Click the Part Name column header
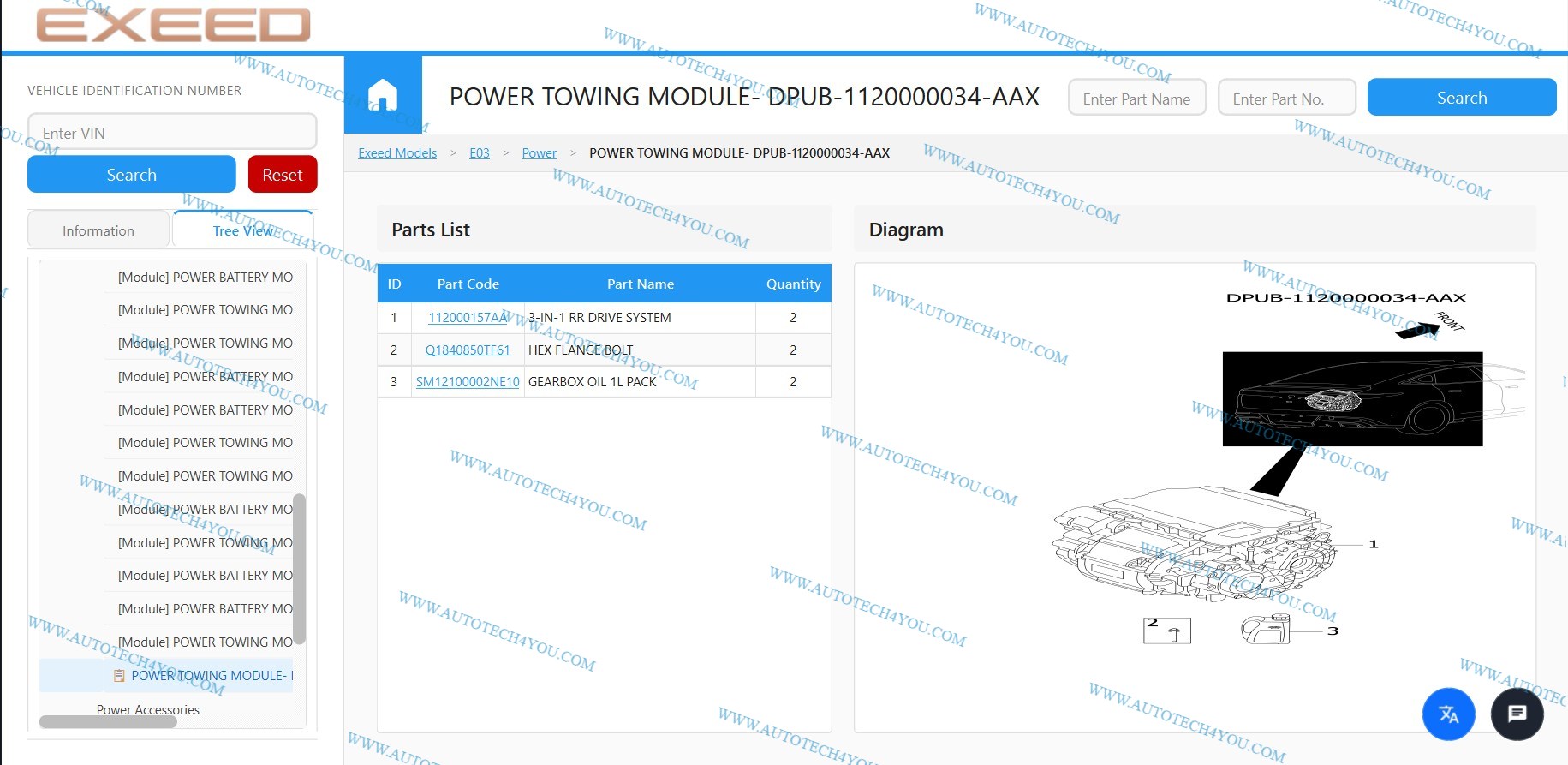Viewport: 1568px width, 765px height. (641, 284)
